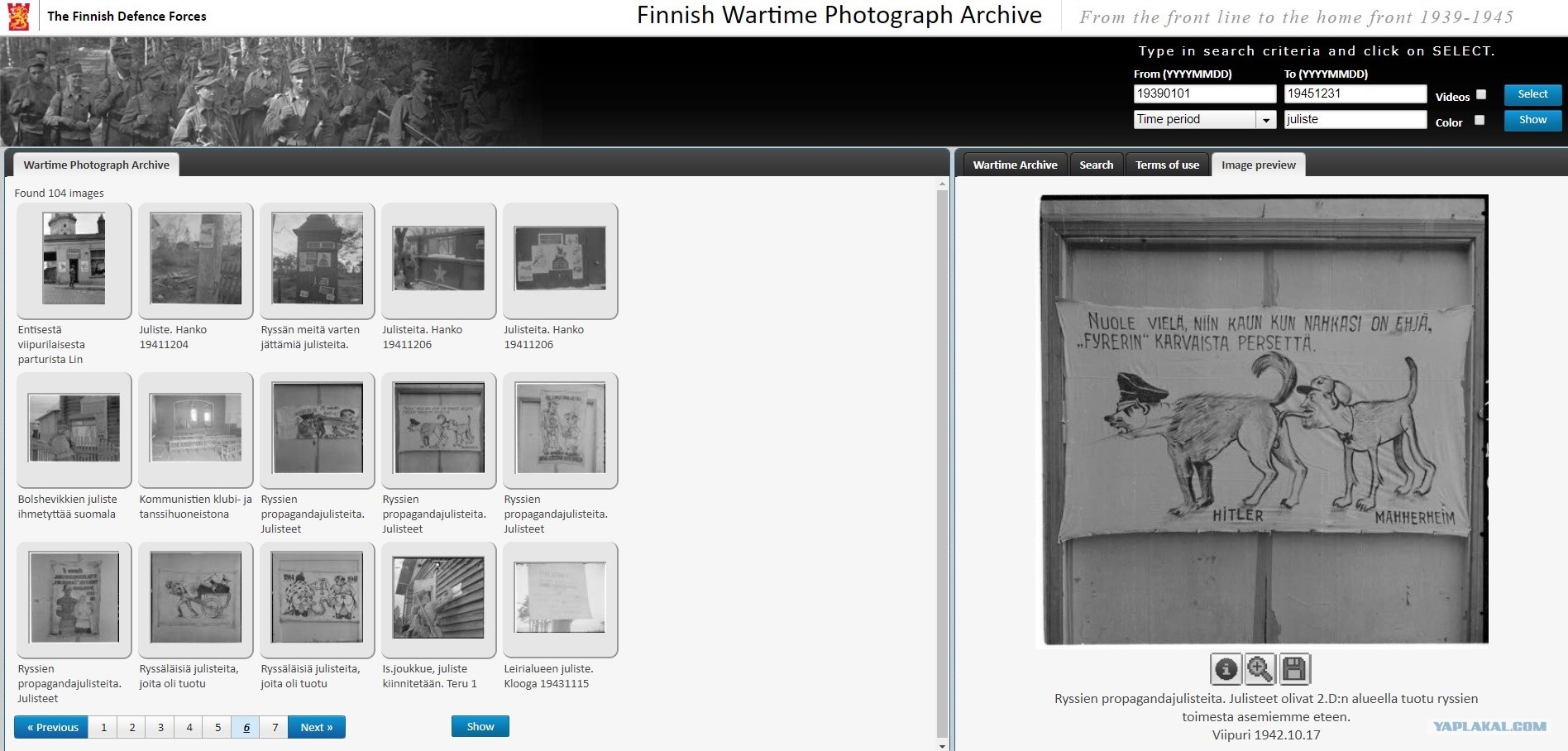The image size is (1568, 751).
Task: Open image information (i) icon
Action: click(x=1226, y=669)
